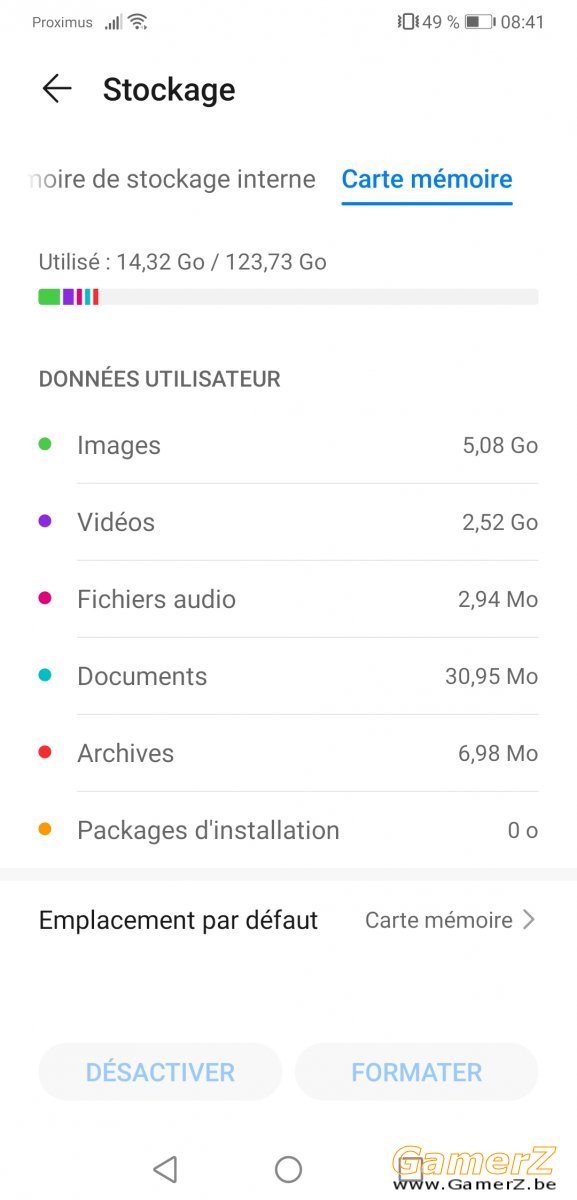Open the chevron next to Carte mémoire
This screenshot has height=1200, width=577.
tap(529, 920)
